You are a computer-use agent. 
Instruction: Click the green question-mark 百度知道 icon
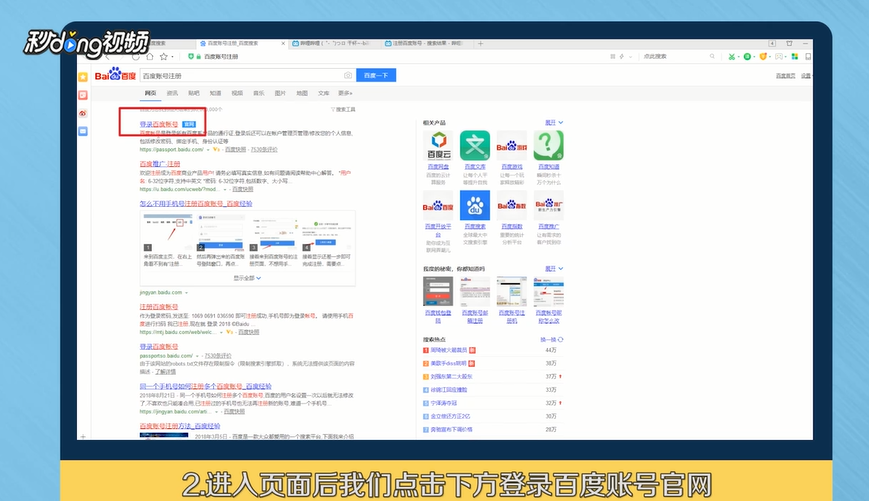click(x=549, y=146)
